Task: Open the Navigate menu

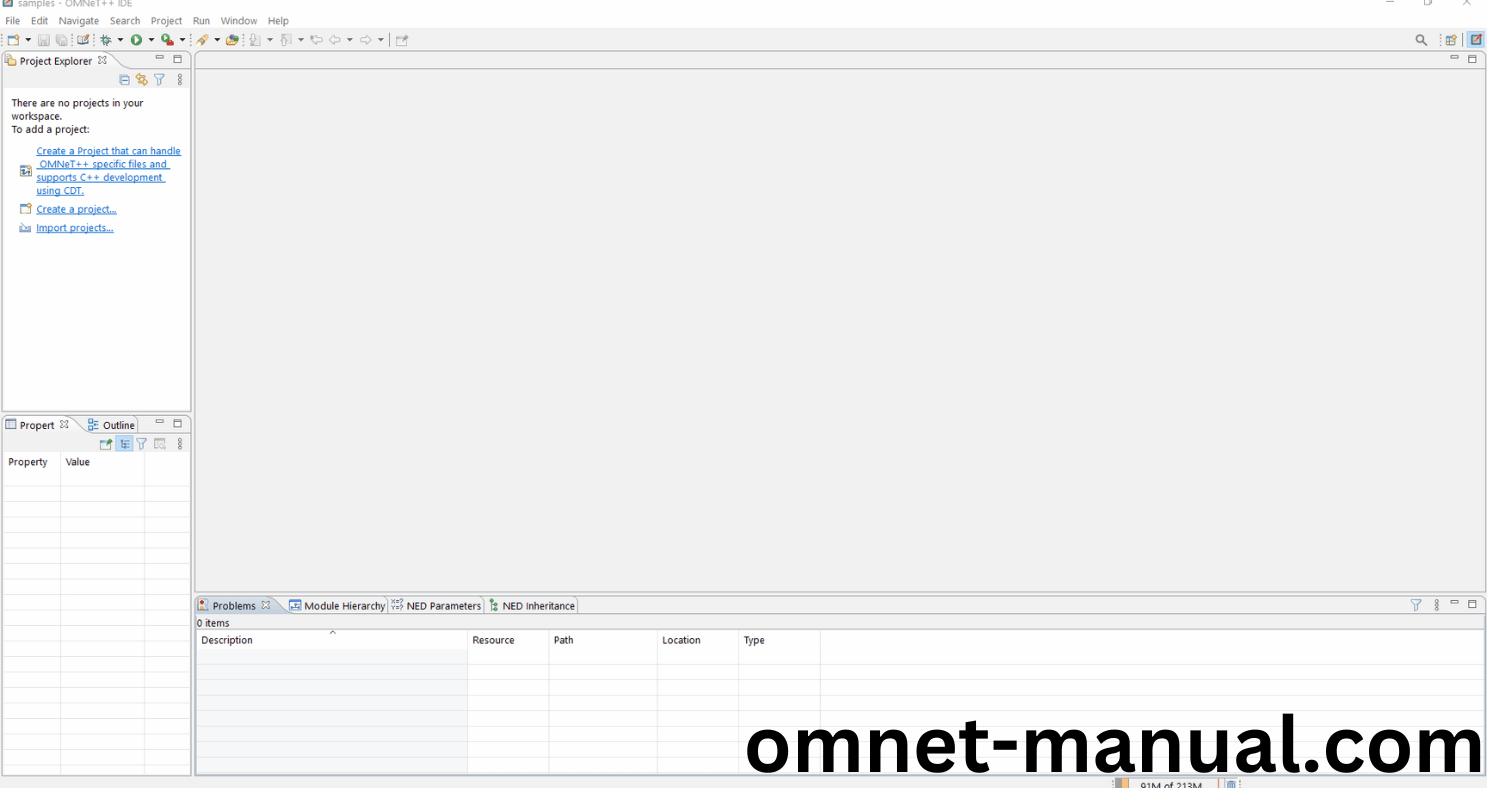Action: tap(78, 20)
